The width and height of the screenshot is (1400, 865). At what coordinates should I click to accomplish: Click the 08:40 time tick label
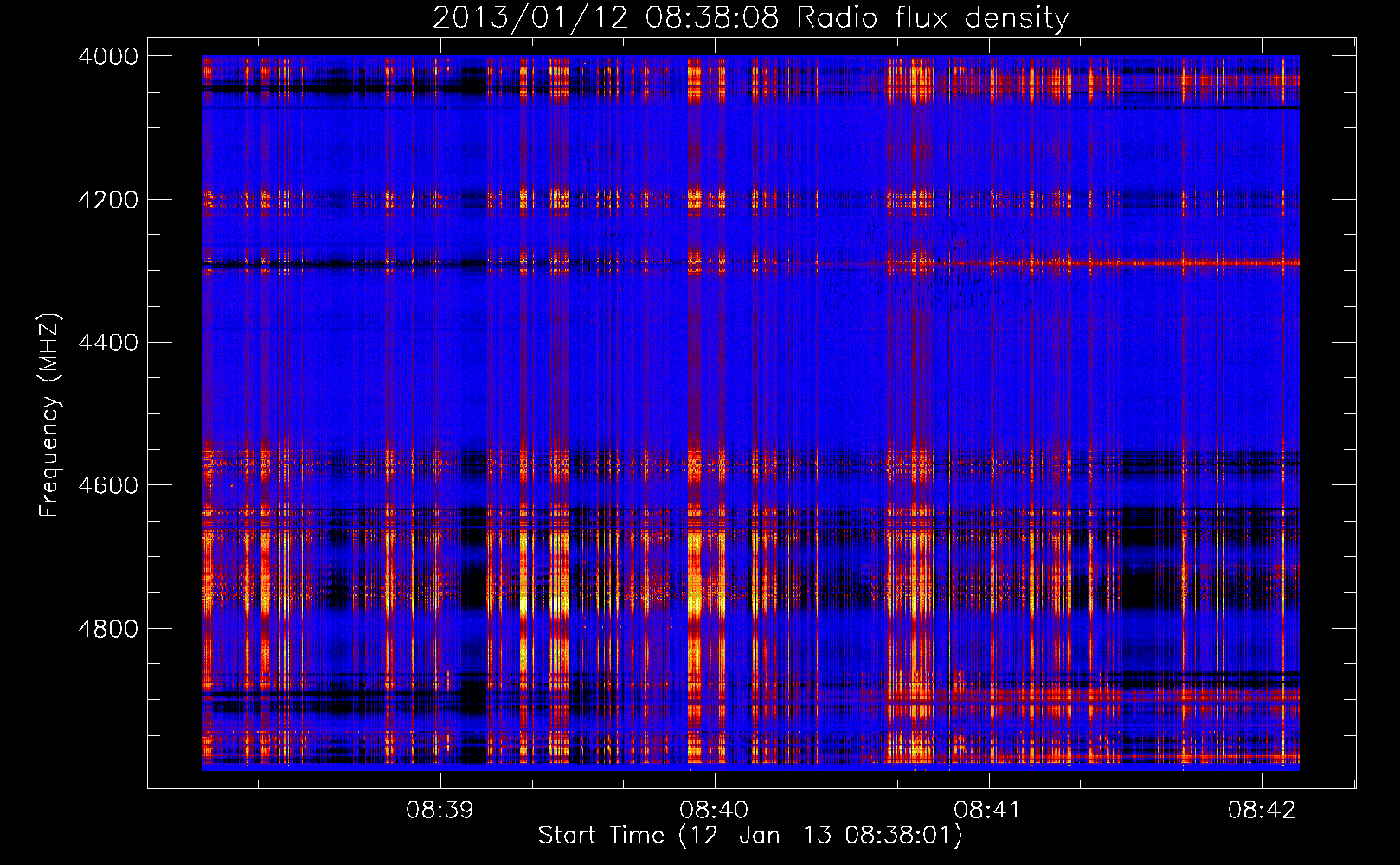click(714, 811)
